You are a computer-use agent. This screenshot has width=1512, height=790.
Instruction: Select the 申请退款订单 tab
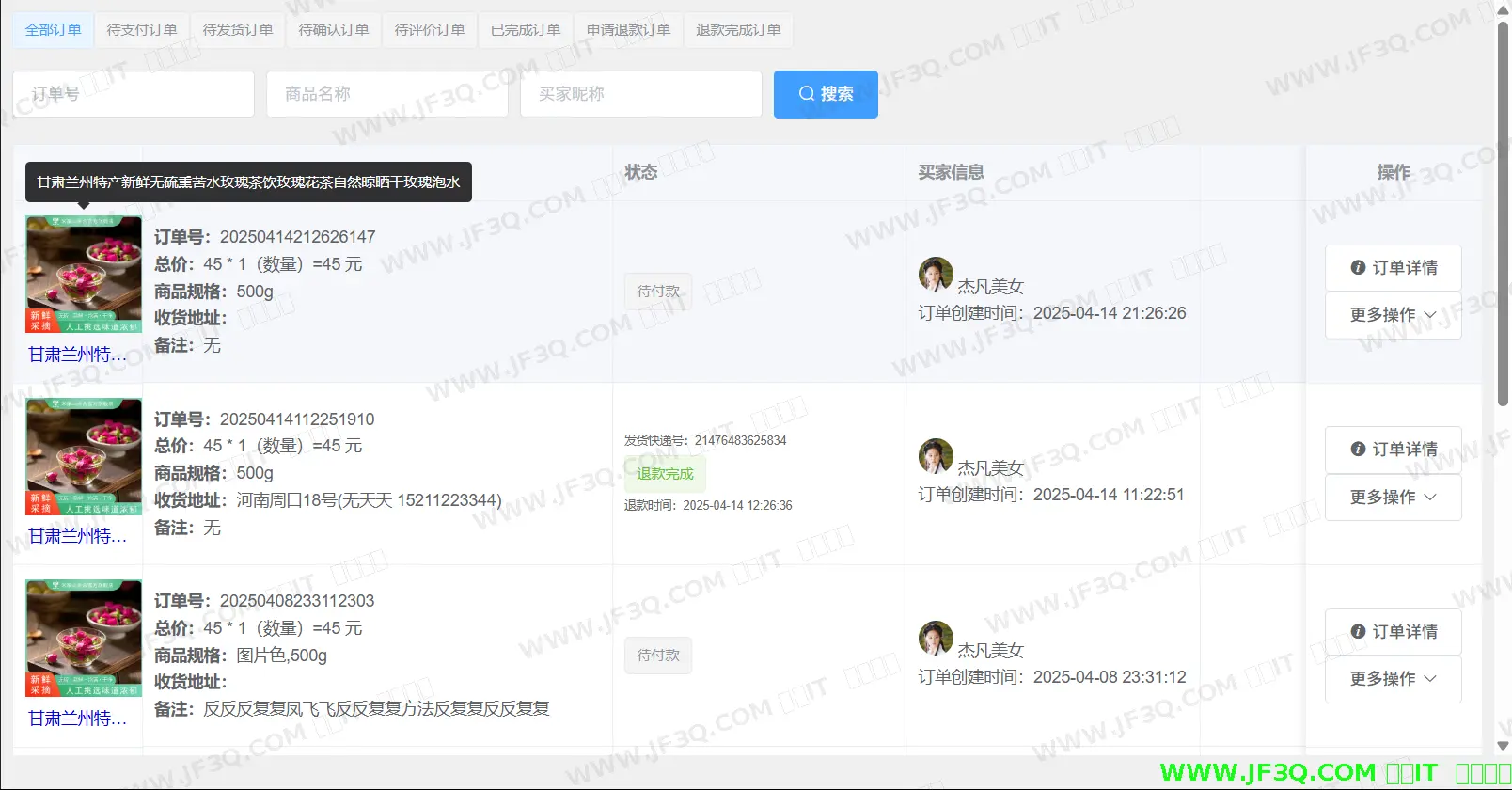pyautogui.click(x=628, y=30)
